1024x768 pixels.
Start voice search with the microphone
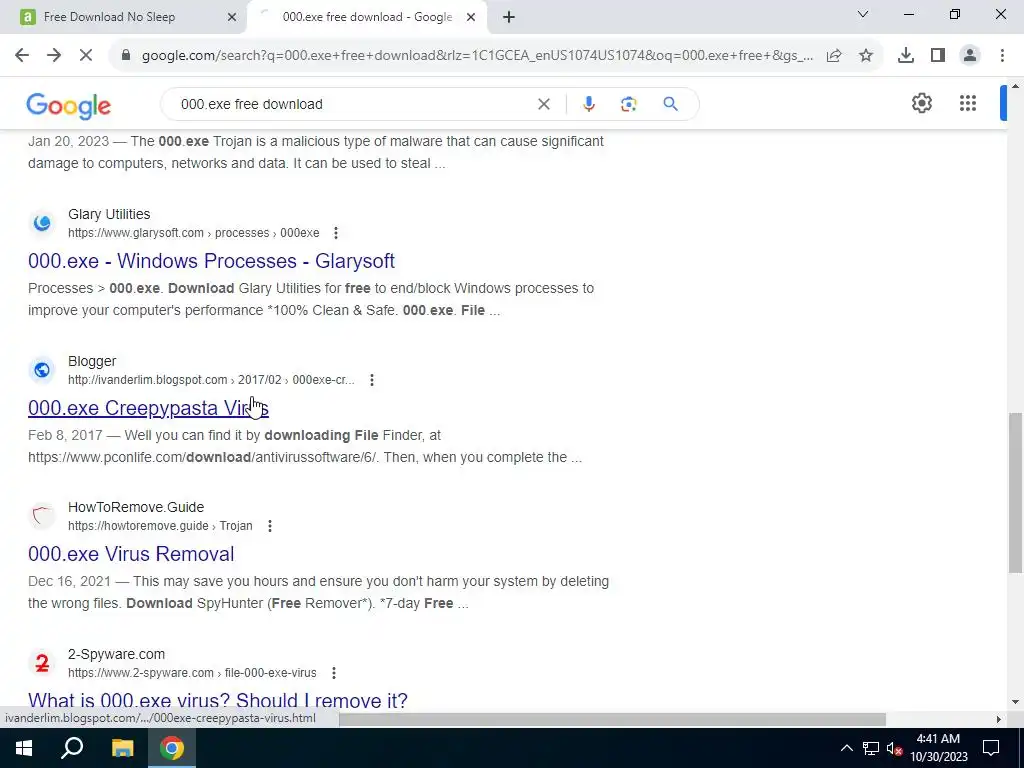(x=588, y=104)
